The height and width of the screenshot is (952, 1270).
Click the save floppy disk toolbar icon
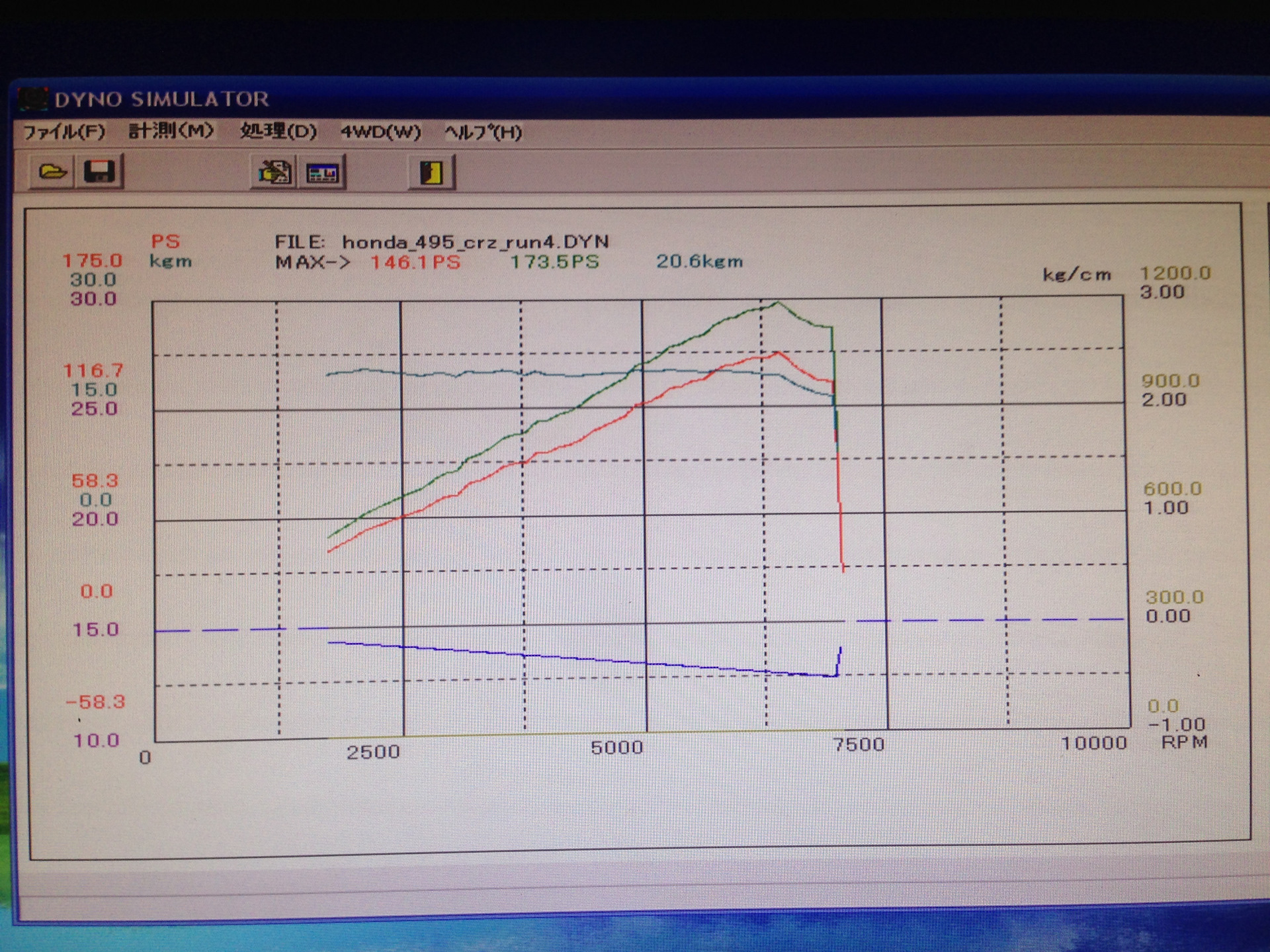point(100,172)
